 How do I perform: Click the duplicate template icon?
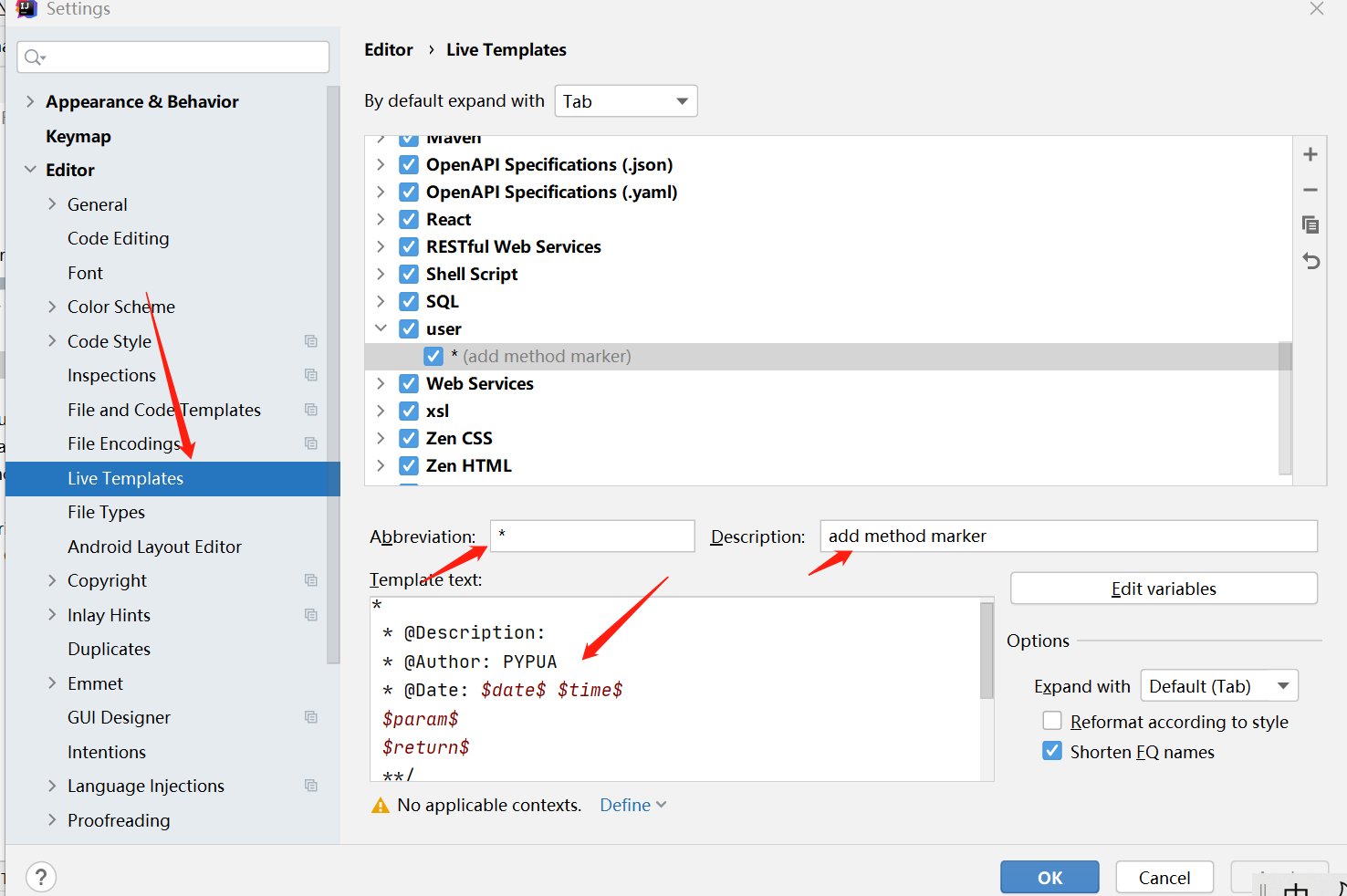(1310, 224)
